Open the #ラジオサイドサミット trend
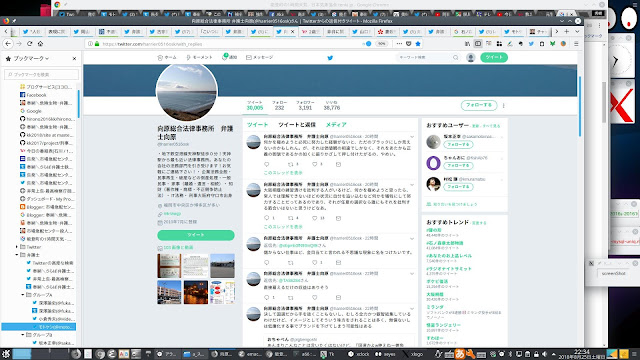Viewport: 640px width, 360px height. tap(449, 269)
